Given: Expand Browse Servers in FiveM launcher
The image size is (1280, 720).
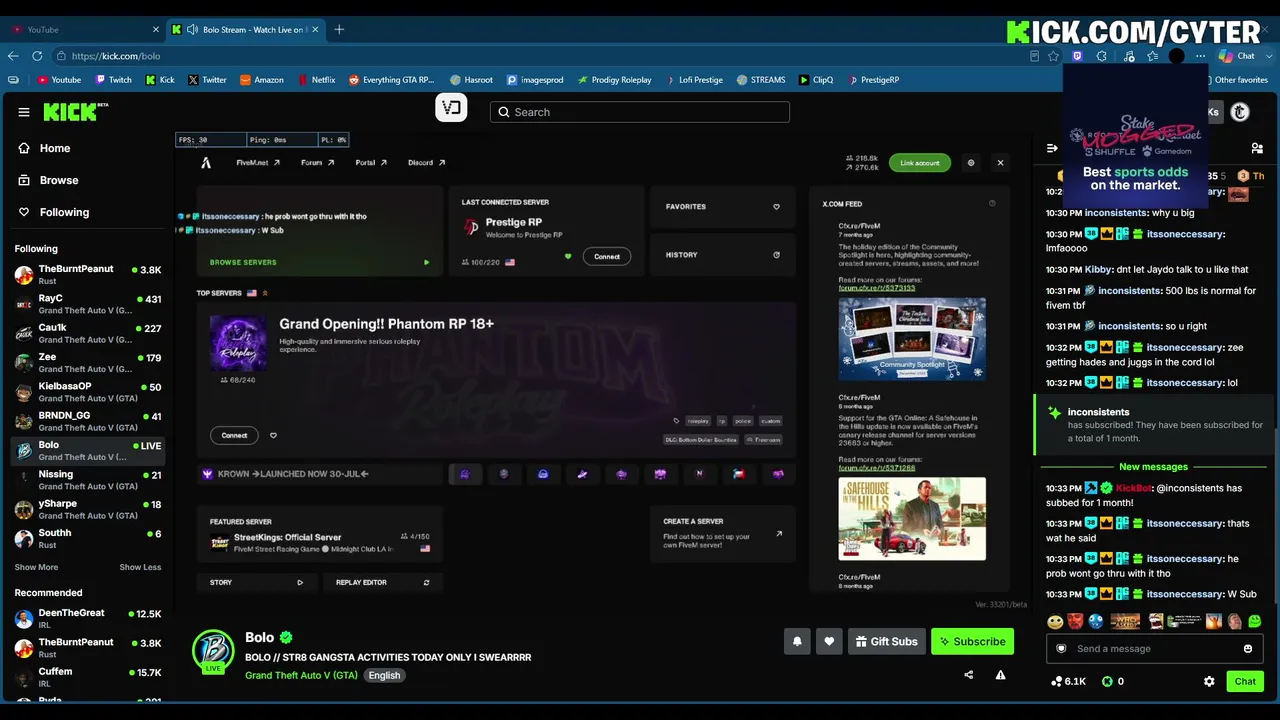Looking at the screenshot, I should [x=319, y=262].
